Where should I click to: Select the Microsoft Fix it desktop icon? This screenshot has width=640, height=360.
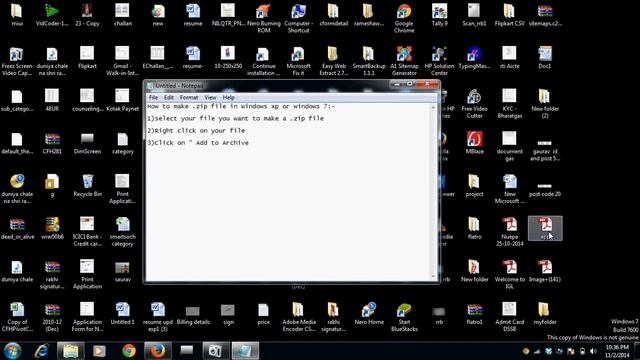tap(298, 61)
